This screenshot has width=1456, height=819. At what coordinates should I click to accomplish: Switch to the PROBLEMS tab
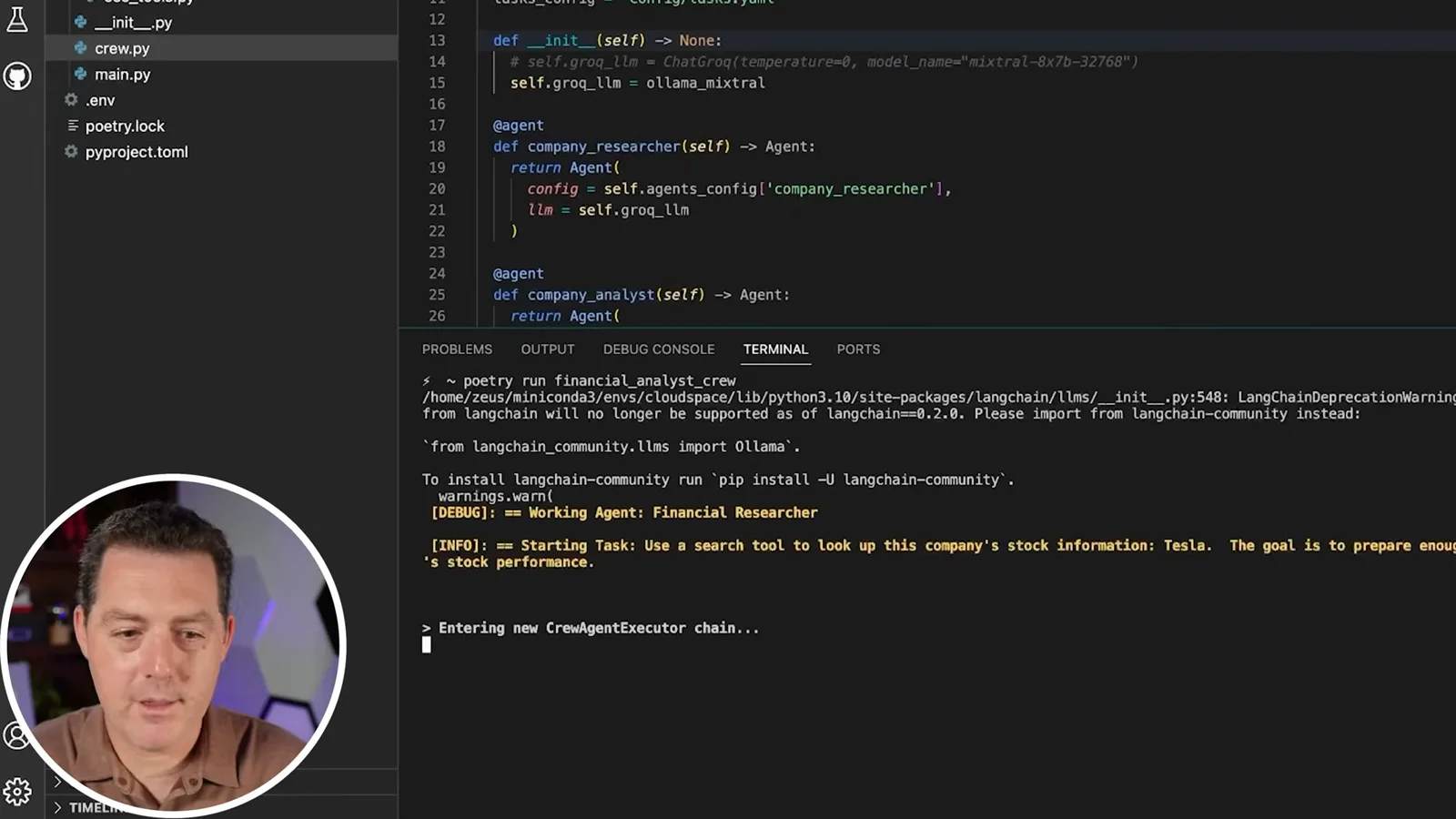(457, 349)
